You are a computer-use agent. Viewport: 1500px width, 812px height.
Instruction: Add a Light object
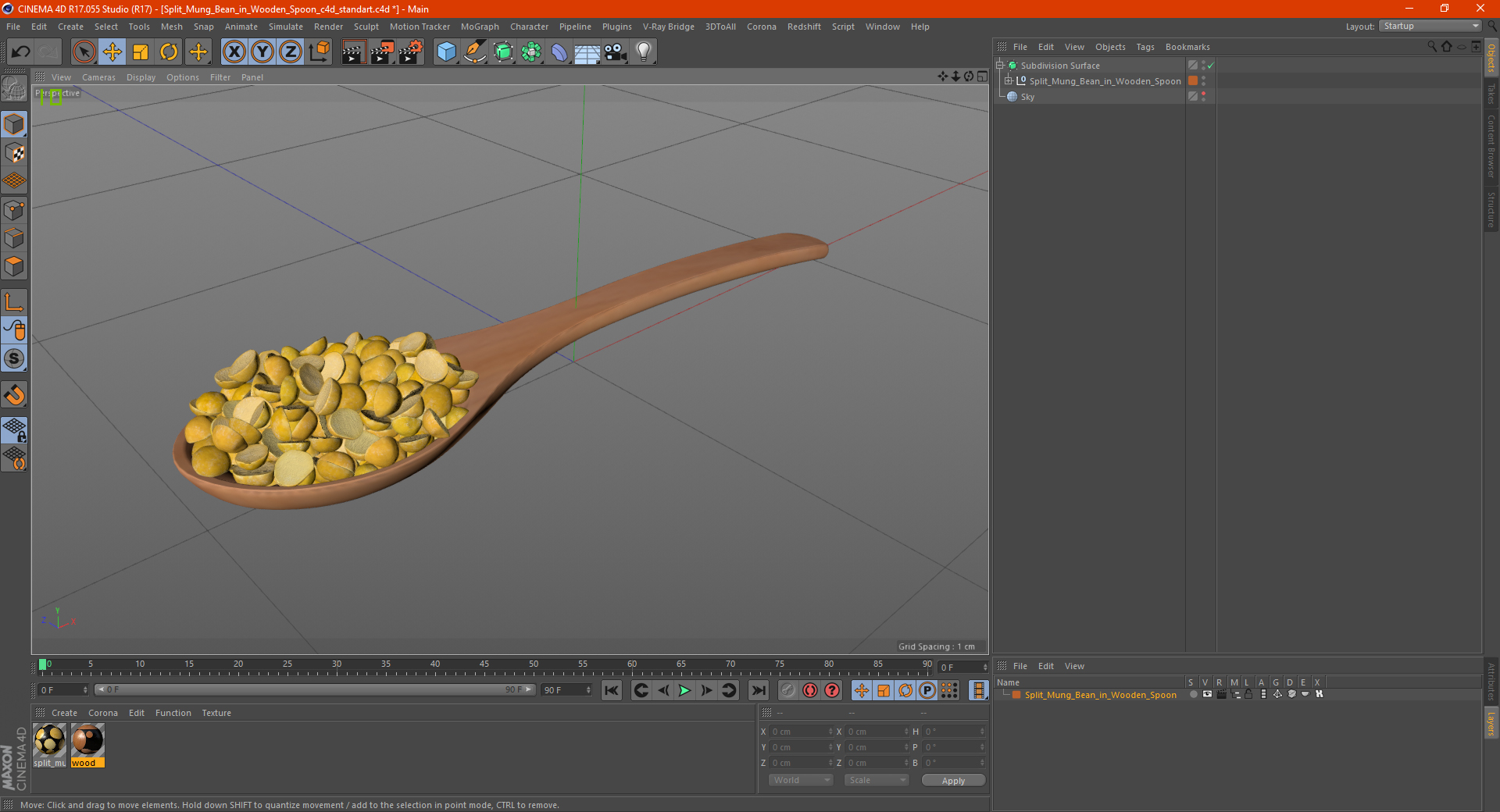coord(644,52)
